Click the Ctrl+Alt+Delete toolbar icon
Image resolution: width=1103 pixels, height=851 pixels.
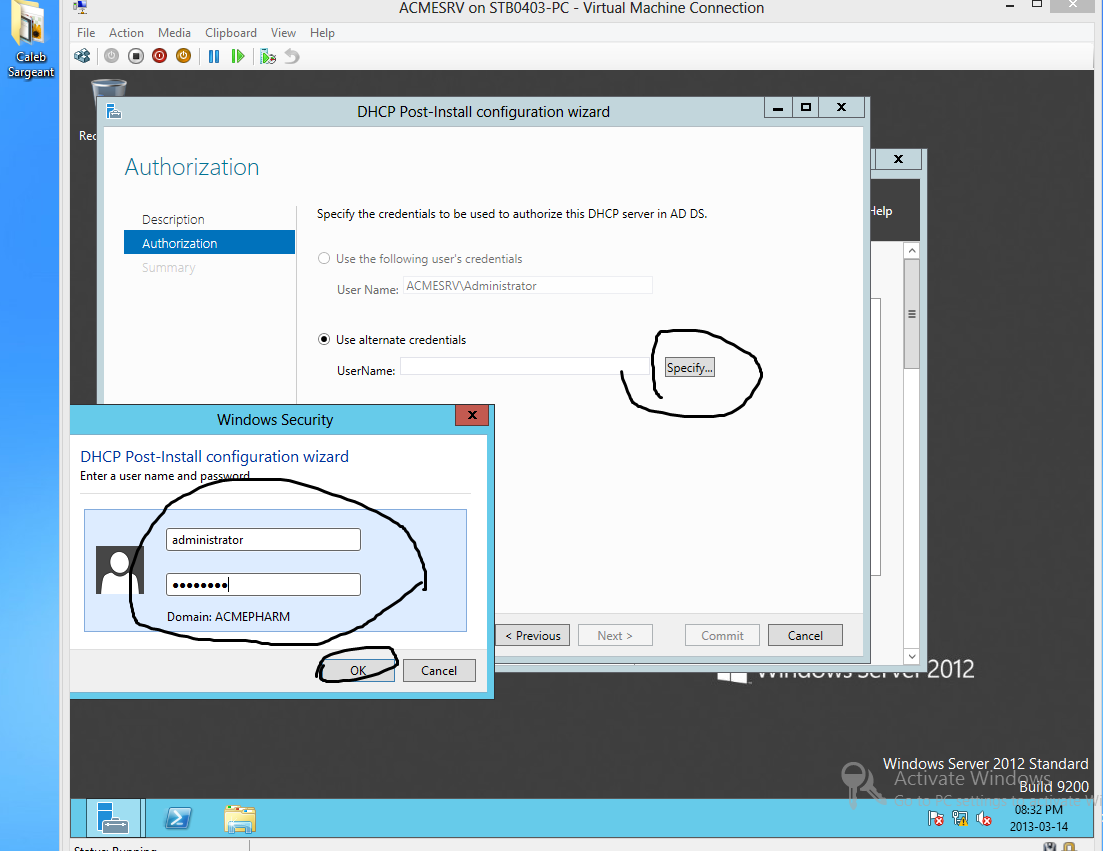pyautogui.click(x=82, y=56)
